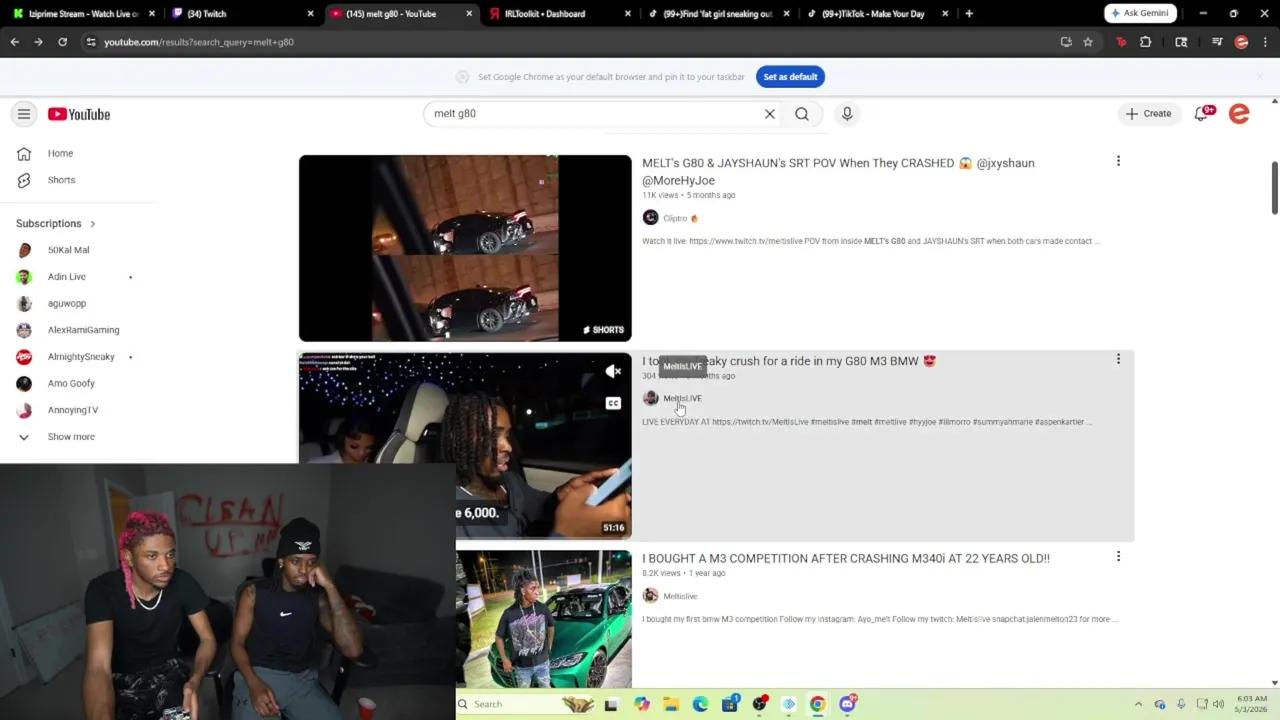Screen dimensions: 1280x720
Task: Open options menu for the CRASHED video
Action: click(1118, 161)
